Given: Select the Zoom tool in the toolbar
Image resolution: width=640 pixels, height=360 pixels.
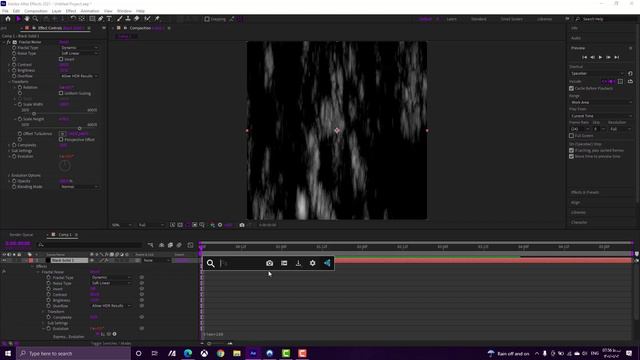Looking at the screenshot, I should [x=36, y=19].
